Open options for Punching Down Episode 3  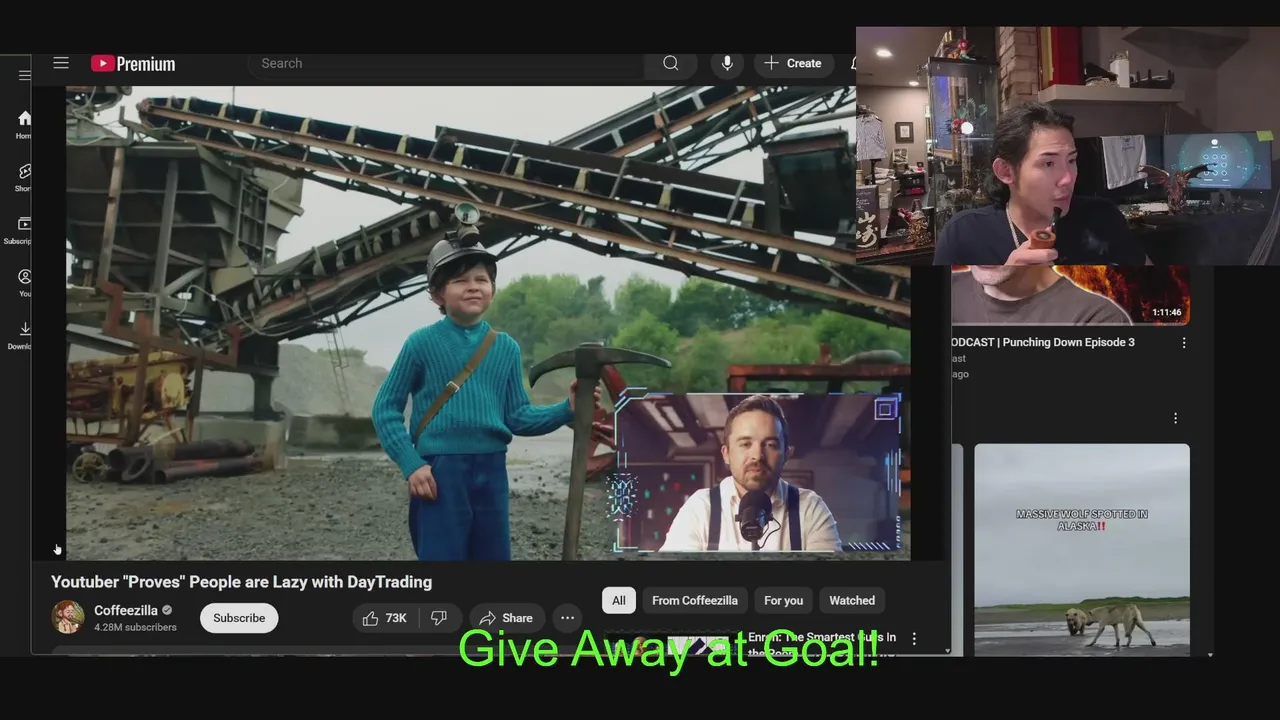1184,342
